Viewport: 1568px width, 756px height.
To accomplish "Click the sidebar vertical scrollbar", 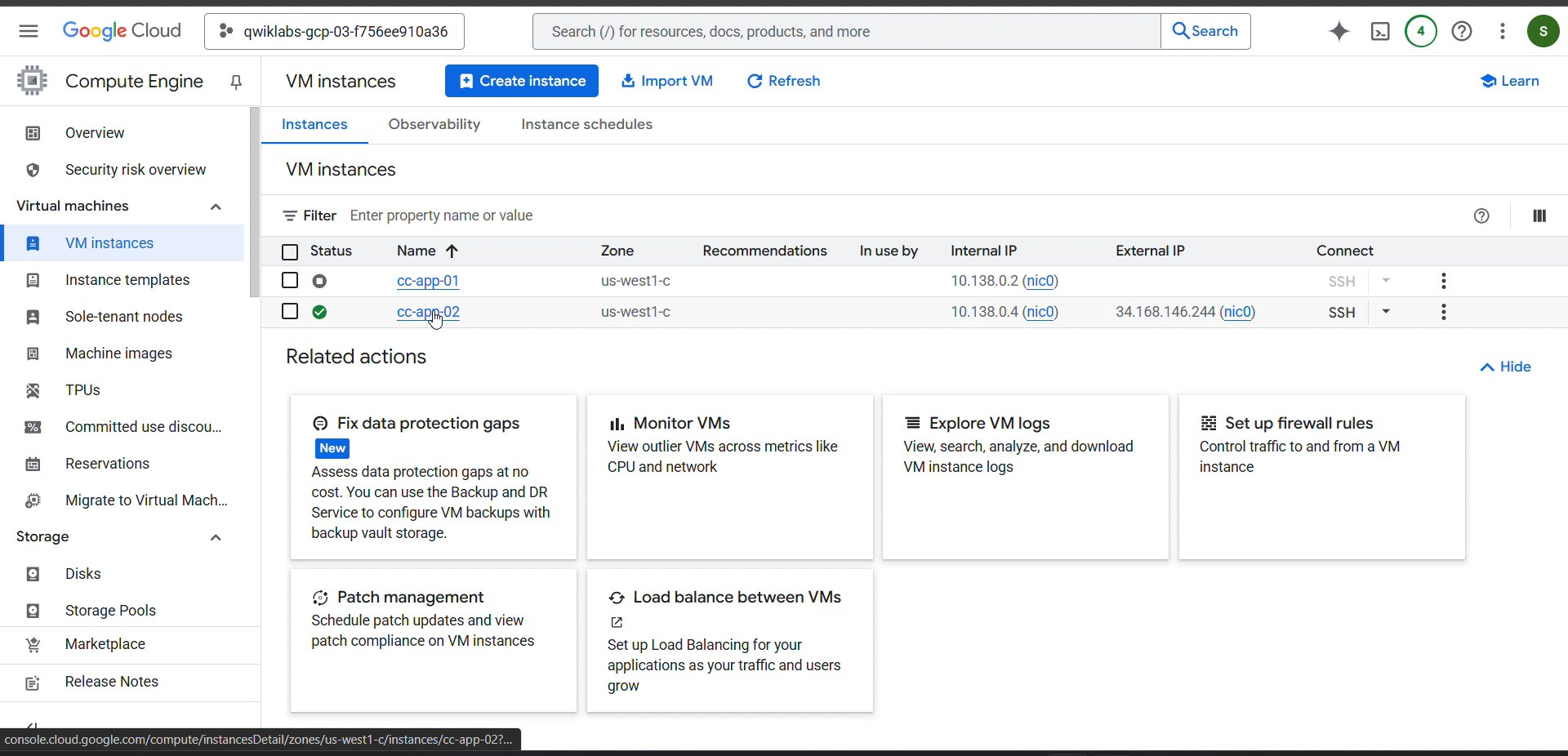I will pyautogui.click(x=255, y=202).
